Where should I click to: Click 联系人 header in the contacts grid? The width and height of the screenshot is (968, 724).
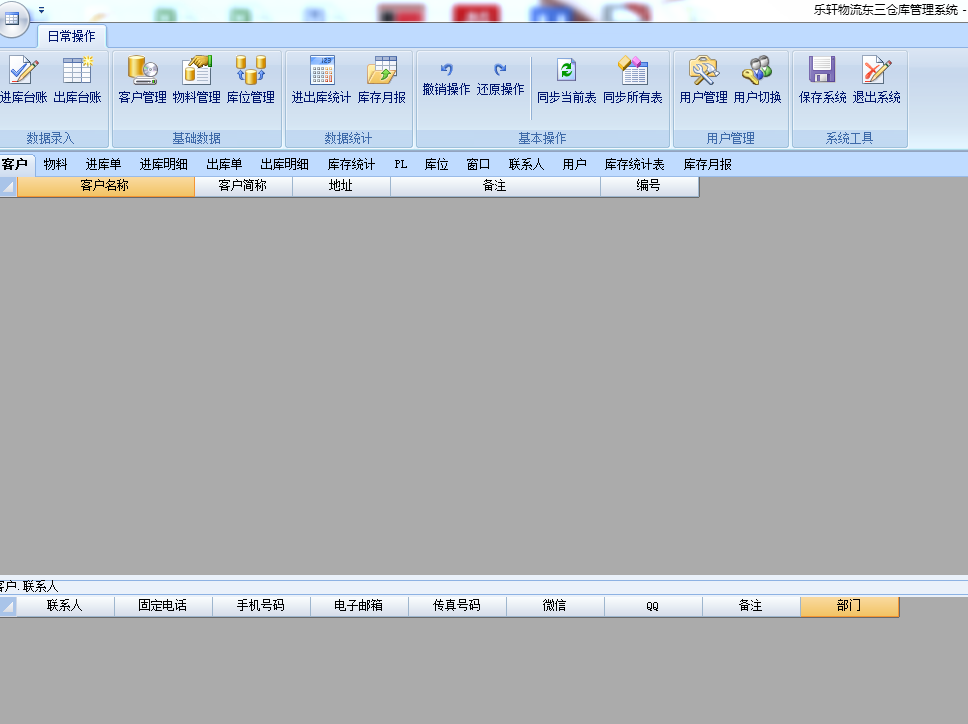click(65, 606)
